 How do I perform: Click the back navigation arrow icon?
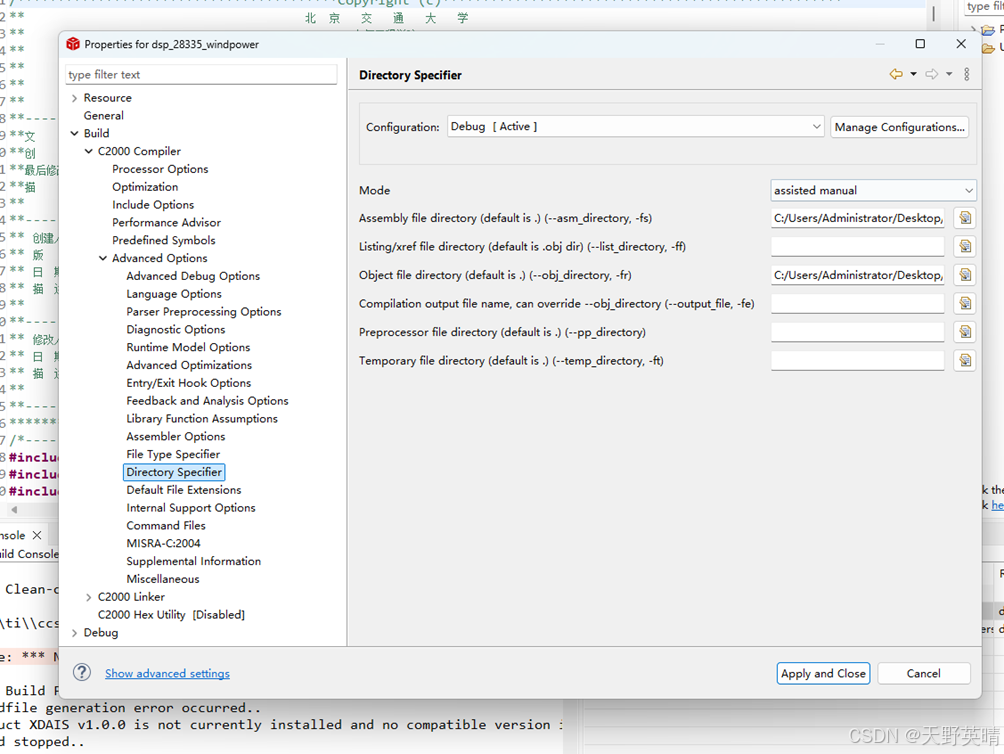click(x=896, y=74)
